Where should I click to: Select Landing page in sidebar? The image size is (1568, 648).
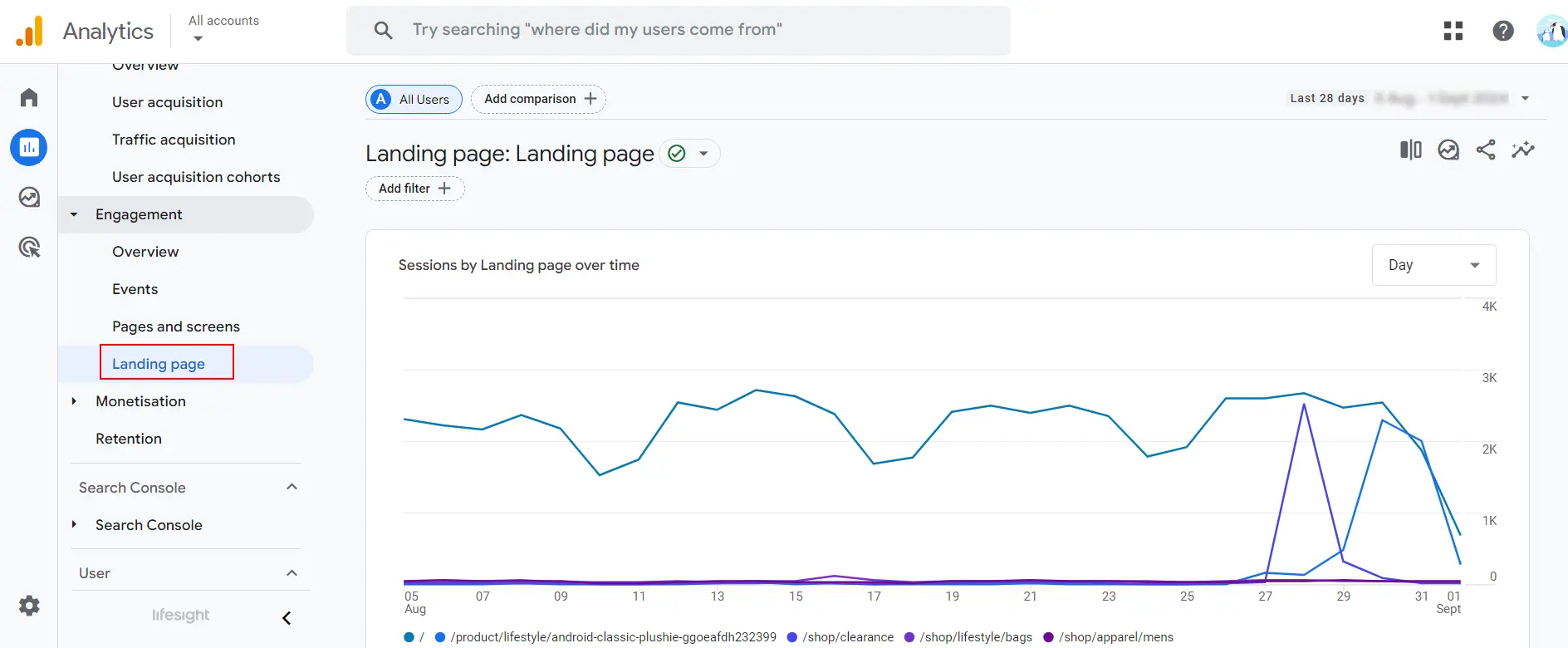point(159,364)
